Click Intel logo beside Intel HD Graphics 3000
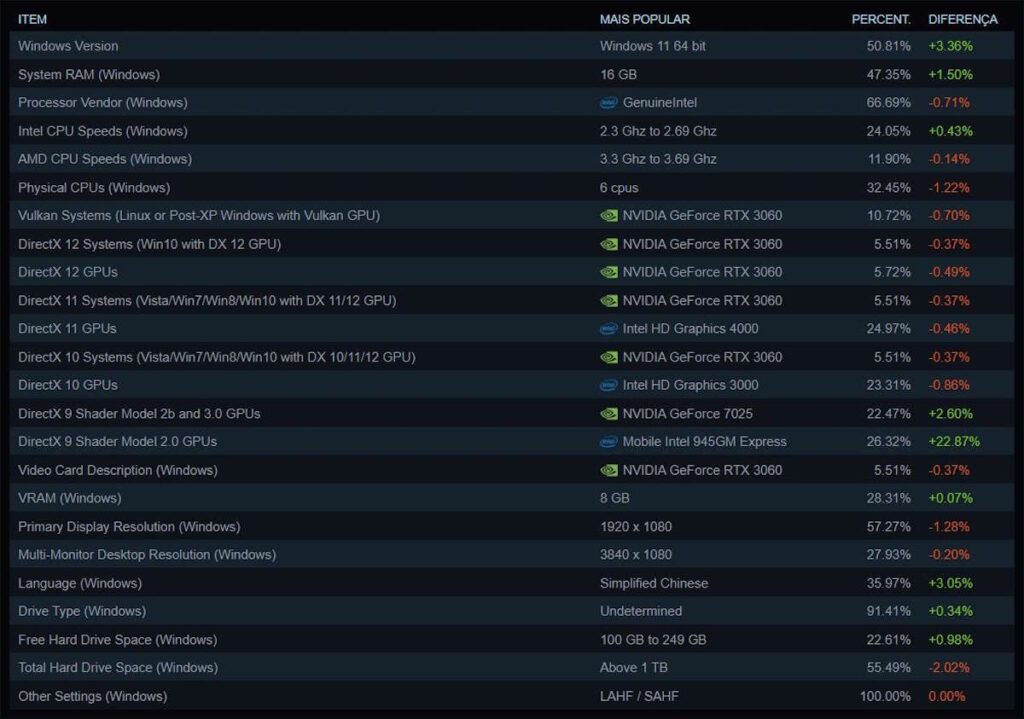1024x719 pixels. click(609, 385)
